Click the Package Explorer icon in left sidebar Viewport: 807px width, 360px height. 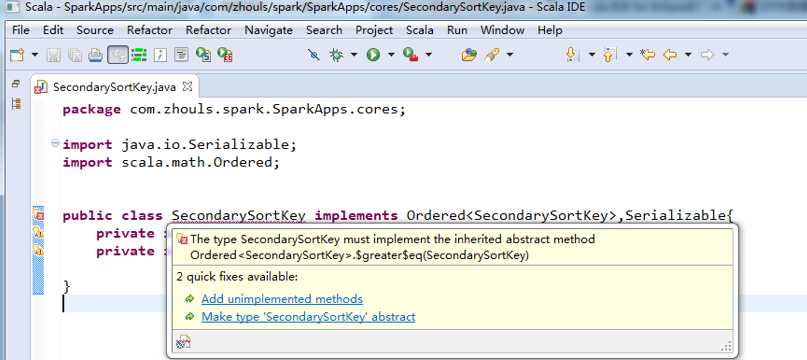16,104
